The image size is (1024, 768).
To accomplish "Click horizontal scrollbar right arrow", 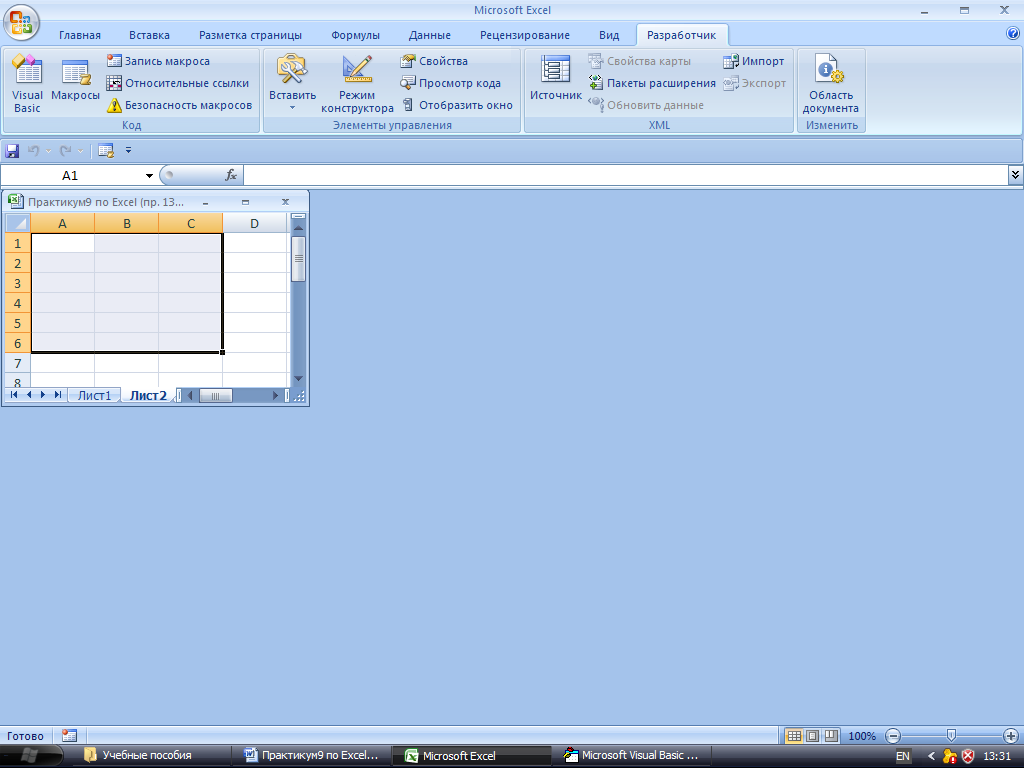I will tap(276, 395).
